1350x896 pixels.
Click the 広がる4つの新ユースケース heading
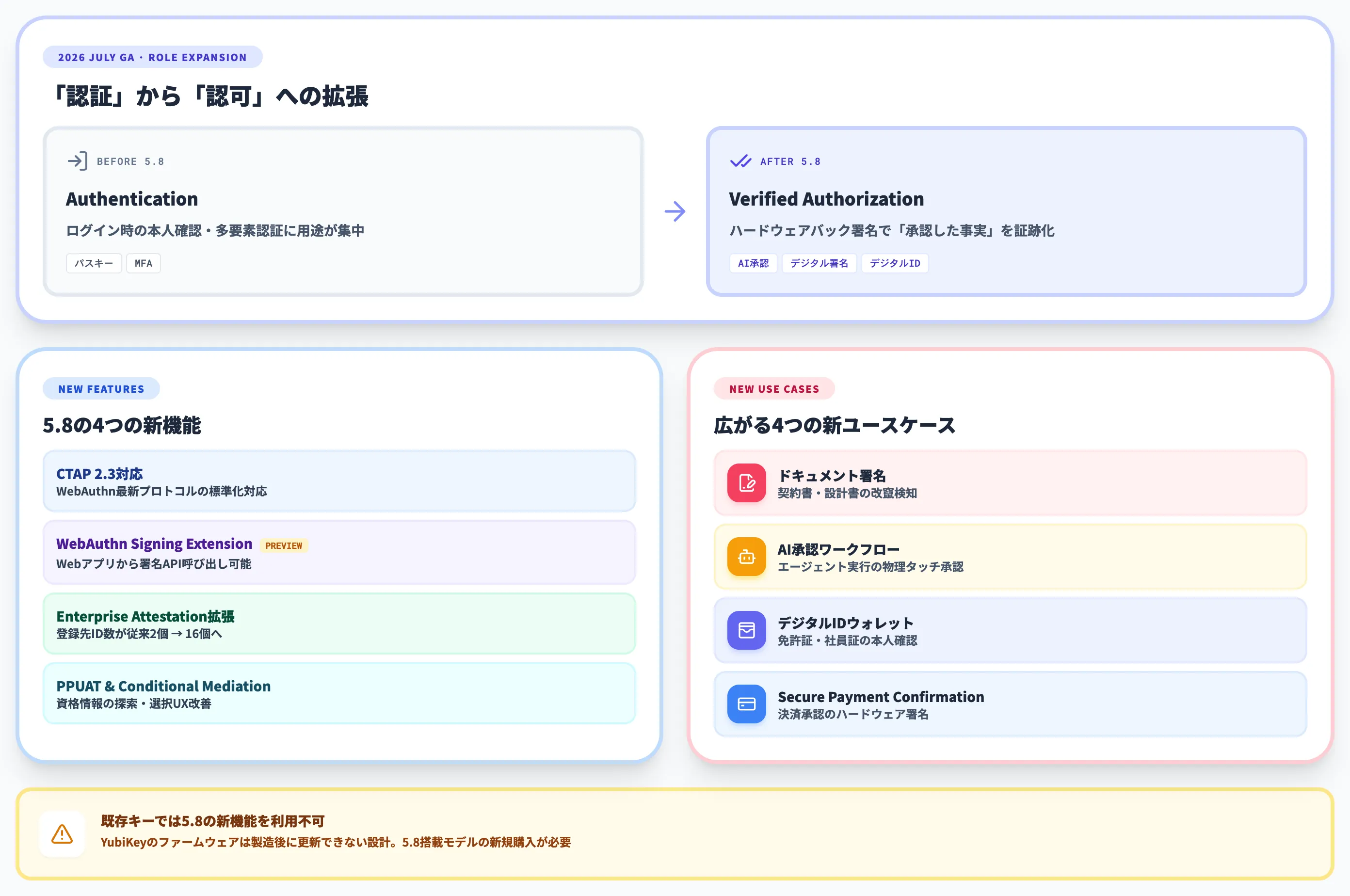pos(835,425)
